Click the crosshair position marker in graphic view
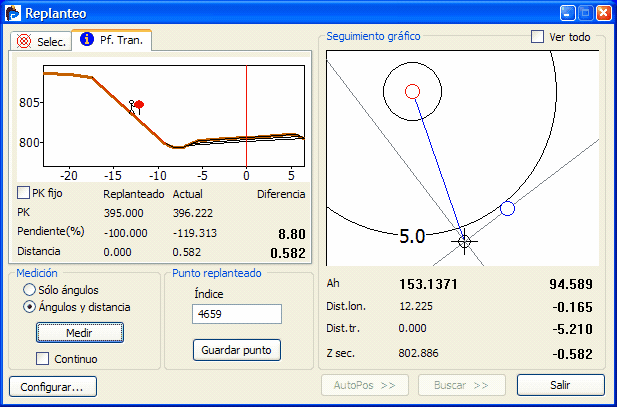This screenshot has height=407, width=617. pos(464,241)
